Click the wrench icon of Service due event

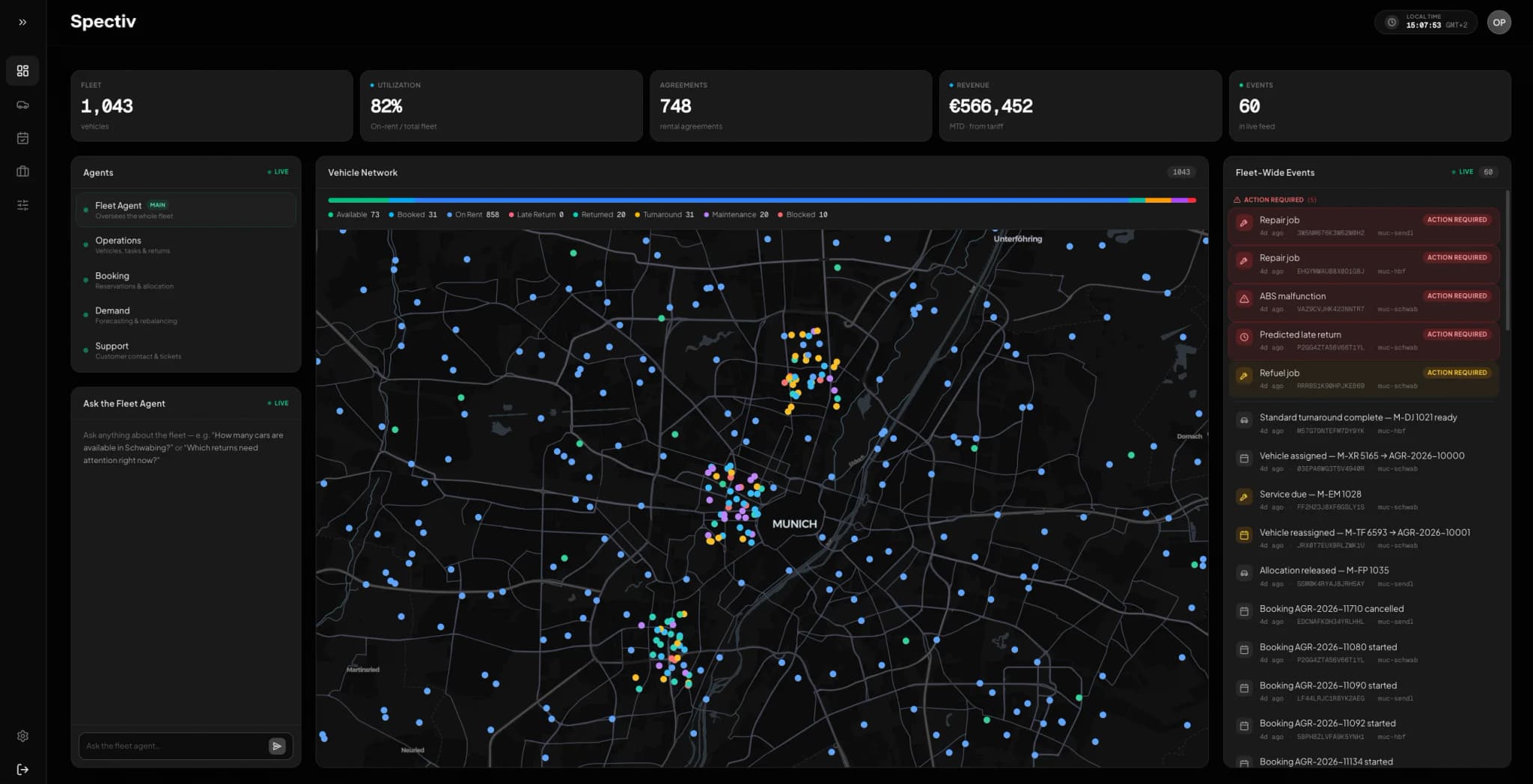(x=1244, y=497)
